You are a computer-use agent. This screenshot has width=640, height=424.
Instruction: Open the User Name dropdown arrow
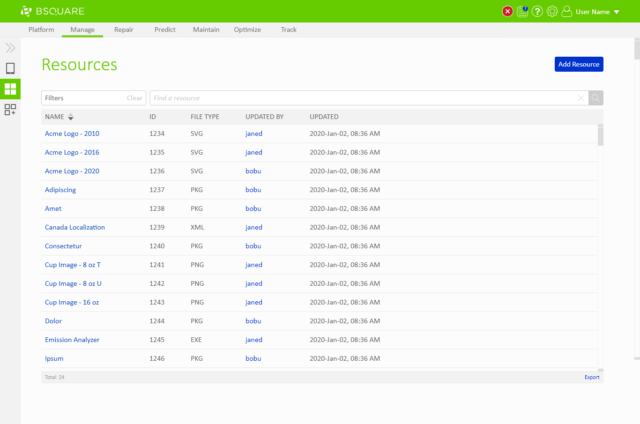[x=616, y=12]
